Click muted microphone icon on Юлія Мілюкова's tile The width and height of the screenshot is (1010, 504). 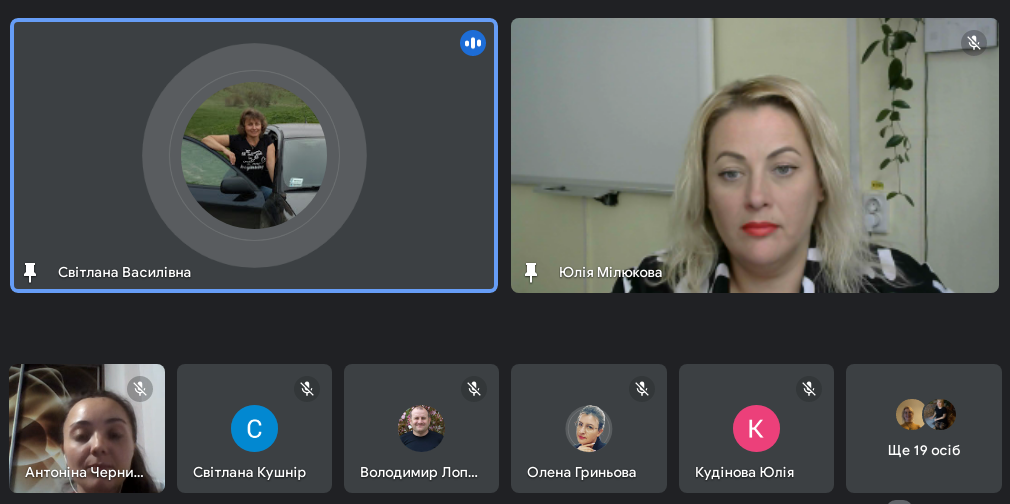(x=974, y=43)
